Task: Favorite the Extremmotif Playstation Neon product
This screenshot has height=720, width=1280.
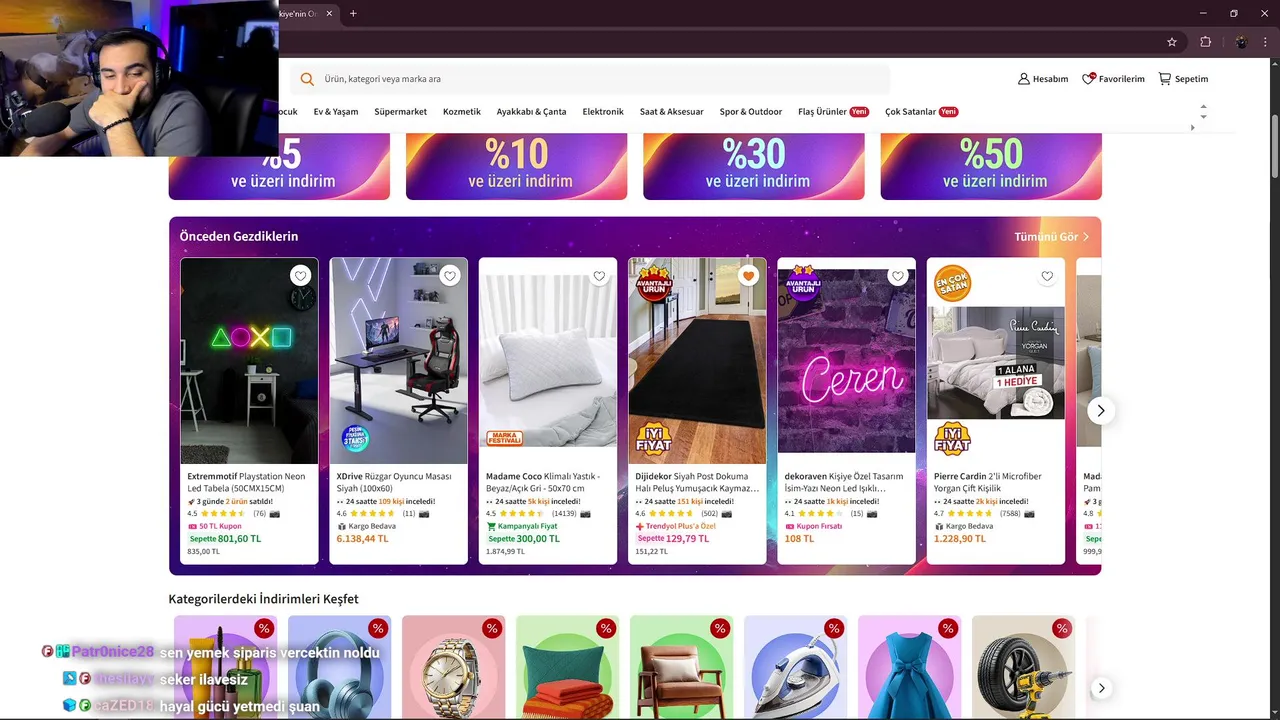Action: pyautogui.click(x=300, y=276)
